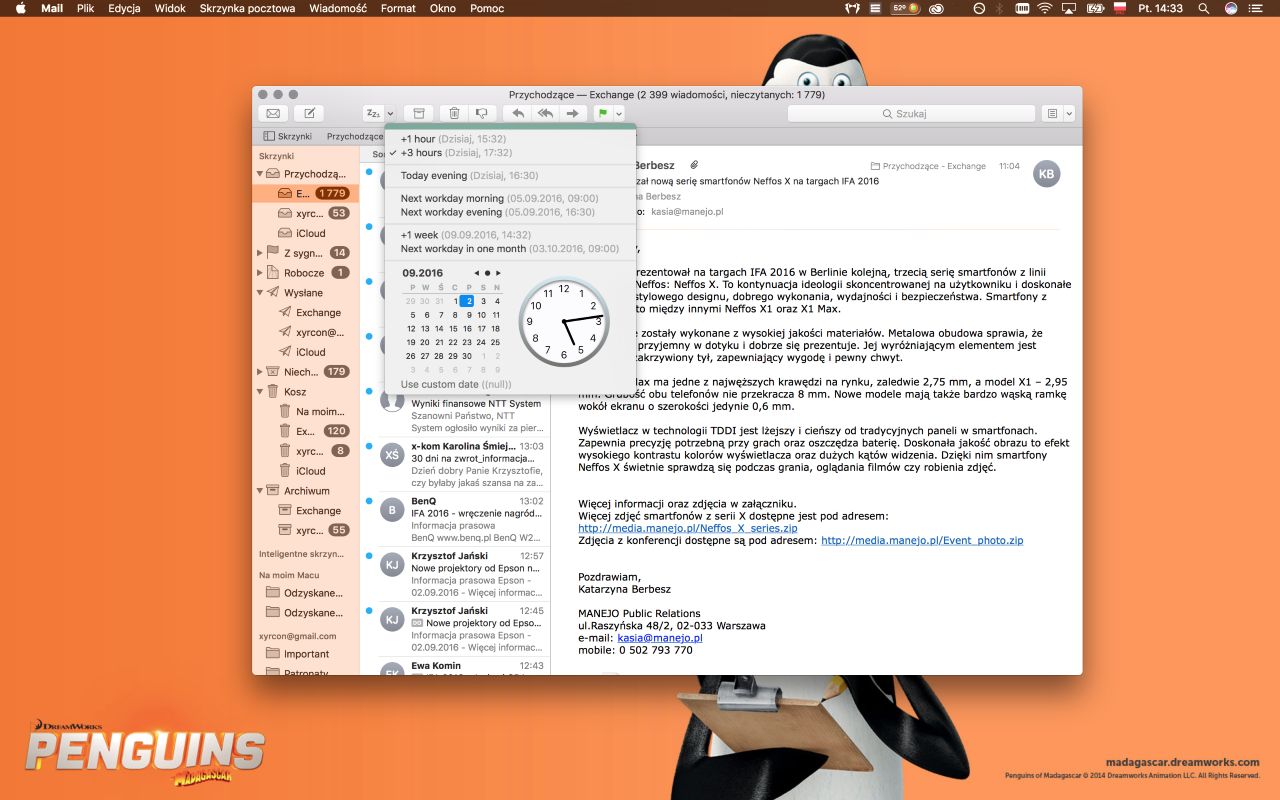
Task: Select the Przychodzące favorites bar item
Action: pos(355,136)
